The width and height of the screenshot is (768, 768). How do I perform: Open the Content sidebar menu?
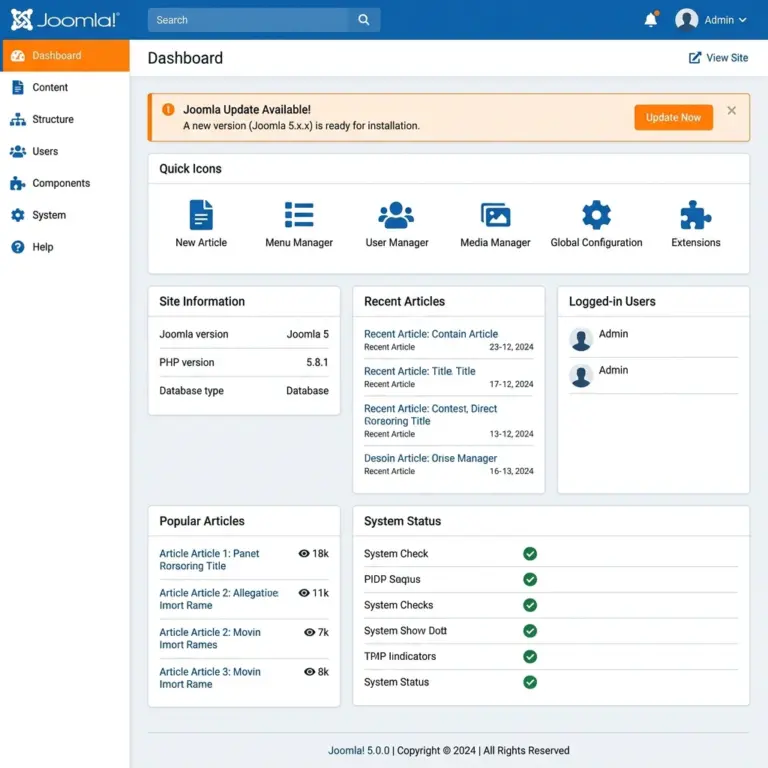(65, 87)
